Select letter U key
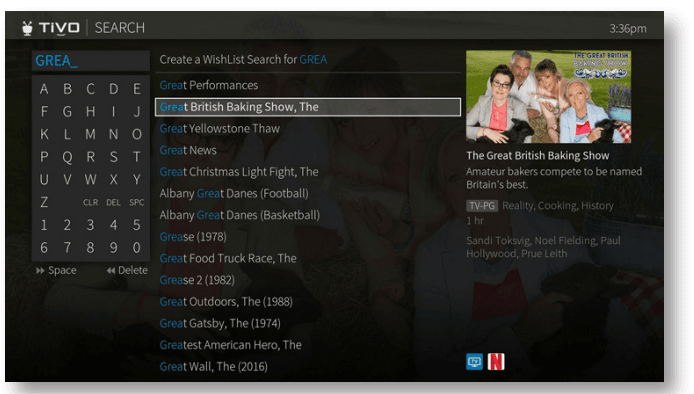 pyautogui.click(x=44, y=179)
